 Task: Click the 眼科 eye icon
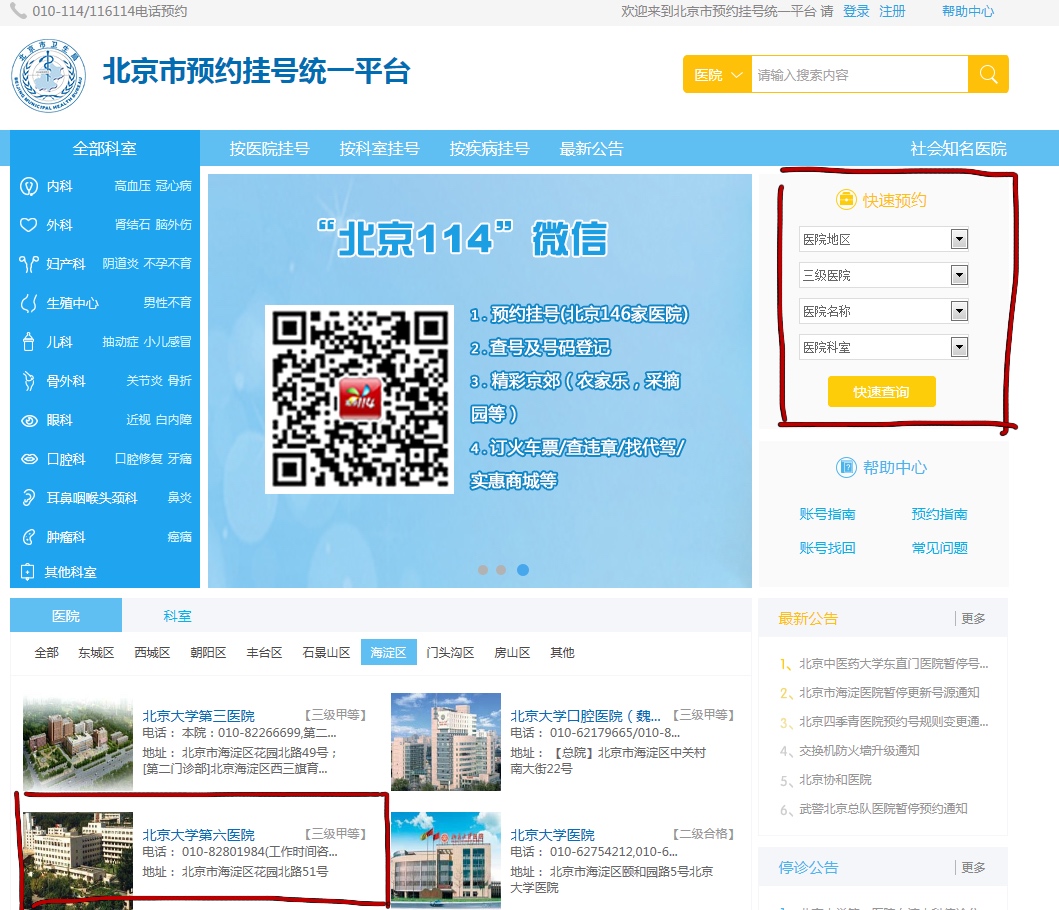(29, 420)
